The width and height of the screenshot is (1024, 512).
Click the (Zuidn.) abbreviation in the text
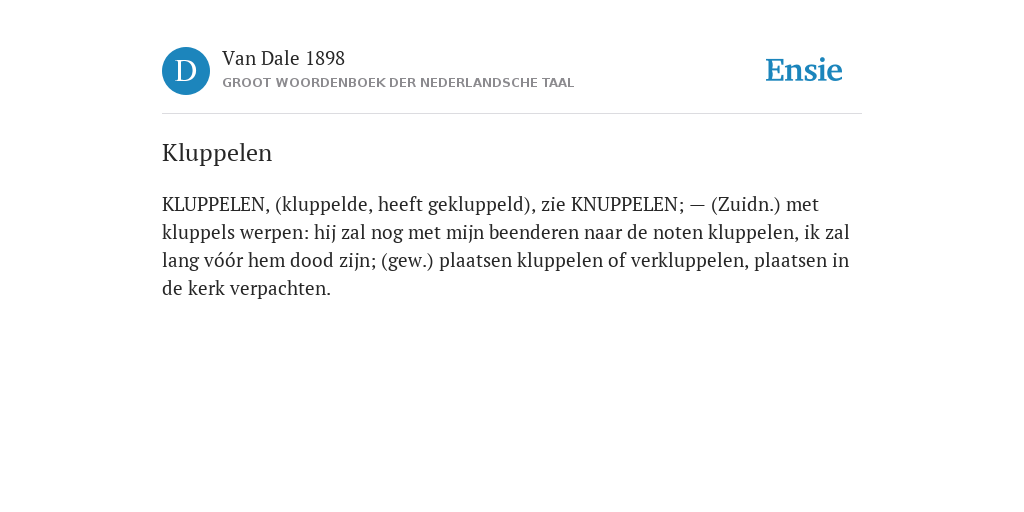(x=746, y=205)
